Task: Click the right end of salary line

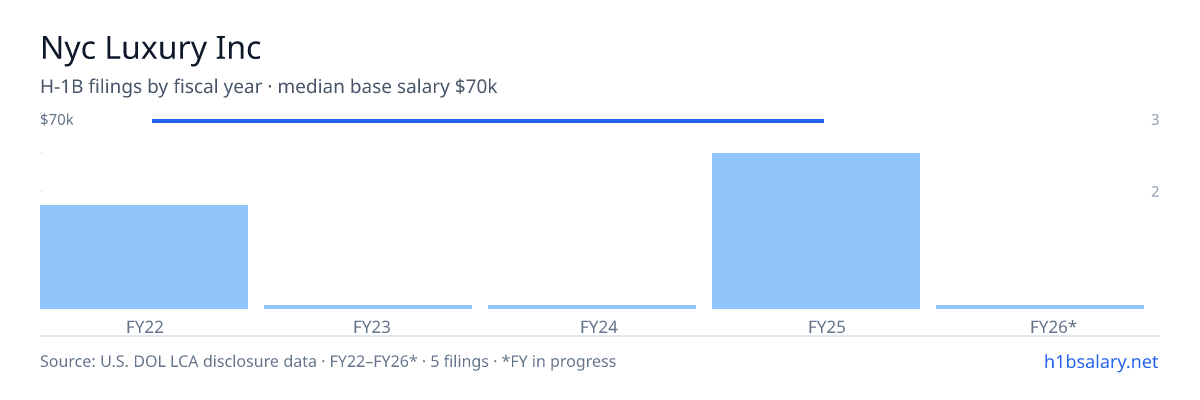Action: (821, 121)
